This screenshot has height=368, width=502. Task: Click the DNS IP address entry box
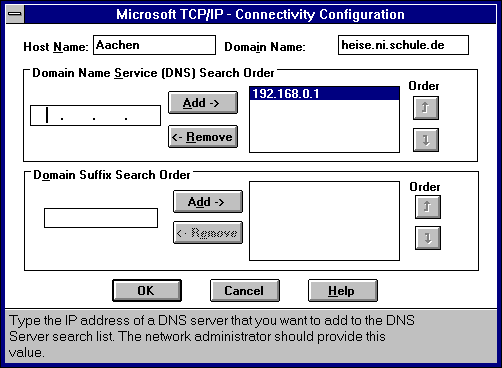click(x=95, y=116)
